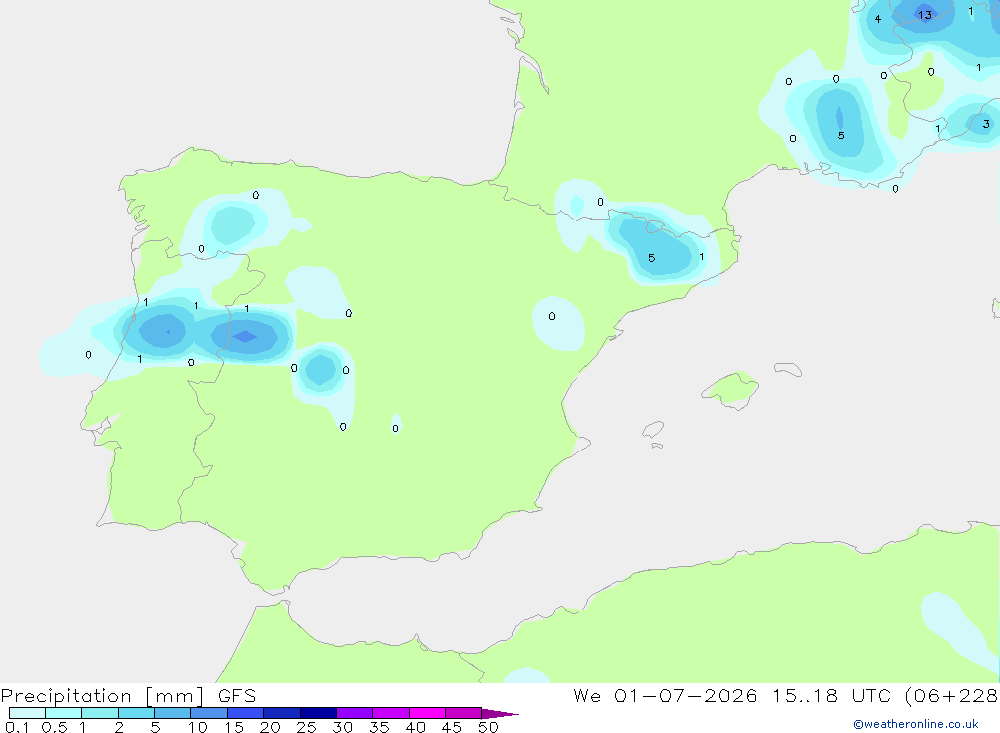The image size is (1000, 733).
Task: Click the '(06+228' forecast run text
Action: (952, 695)
